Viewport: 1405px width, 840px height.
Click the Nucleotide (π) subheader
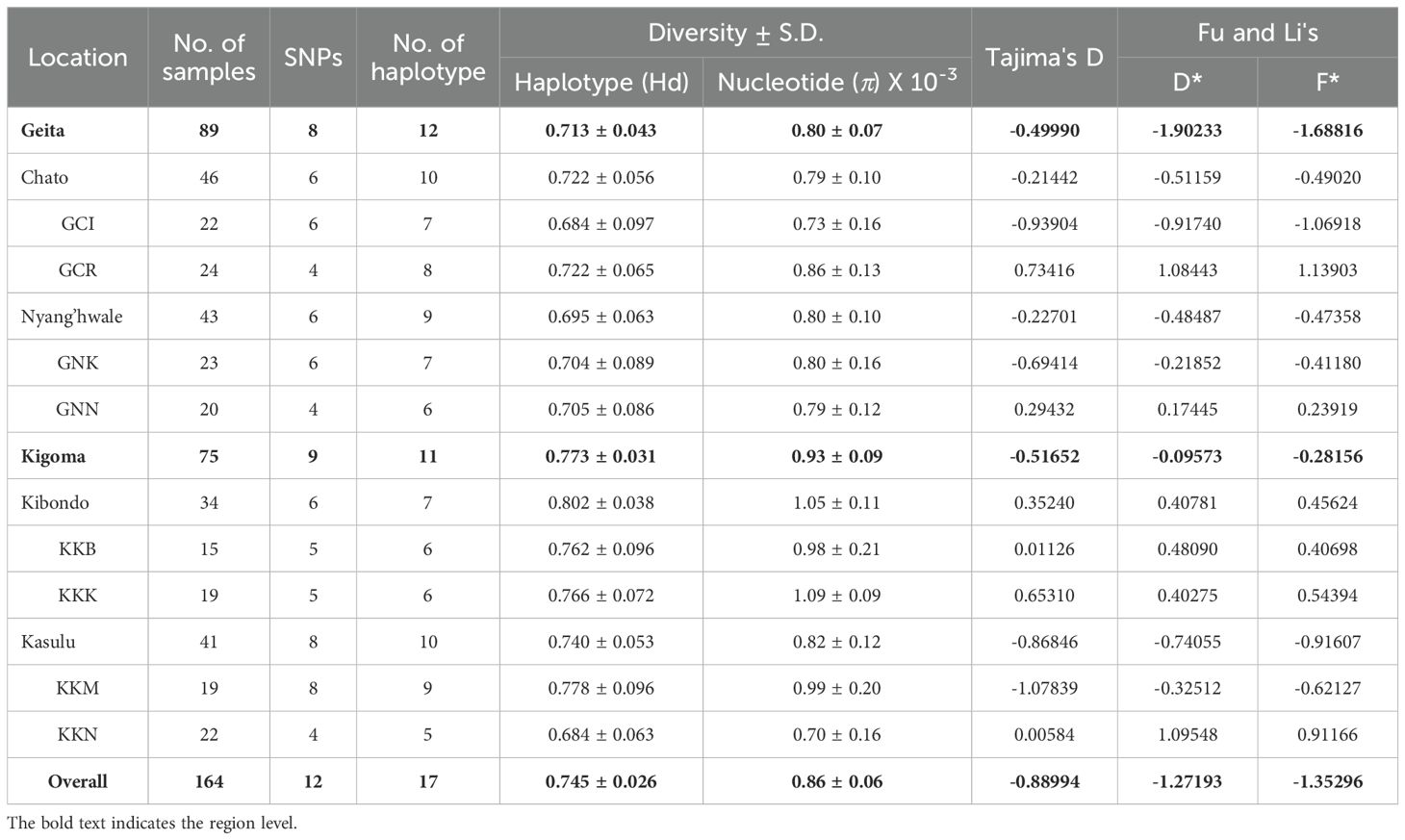(837, 82)
